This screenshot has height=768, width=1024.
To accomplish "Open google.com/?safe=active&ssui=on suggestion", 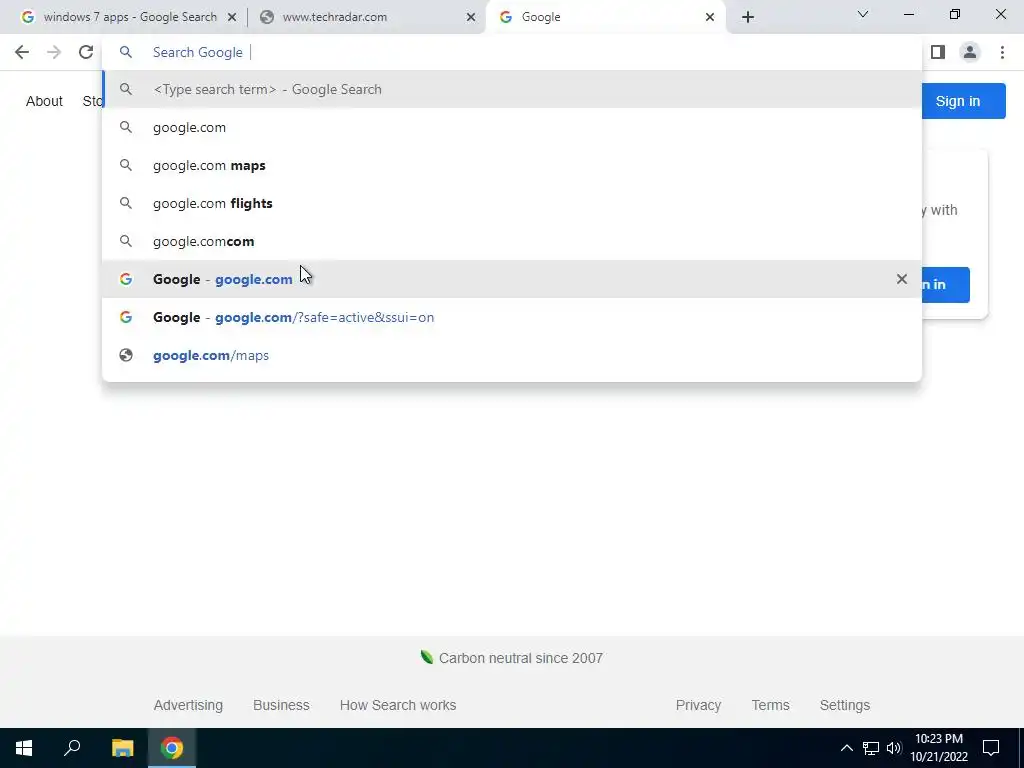I will point(512,317).
